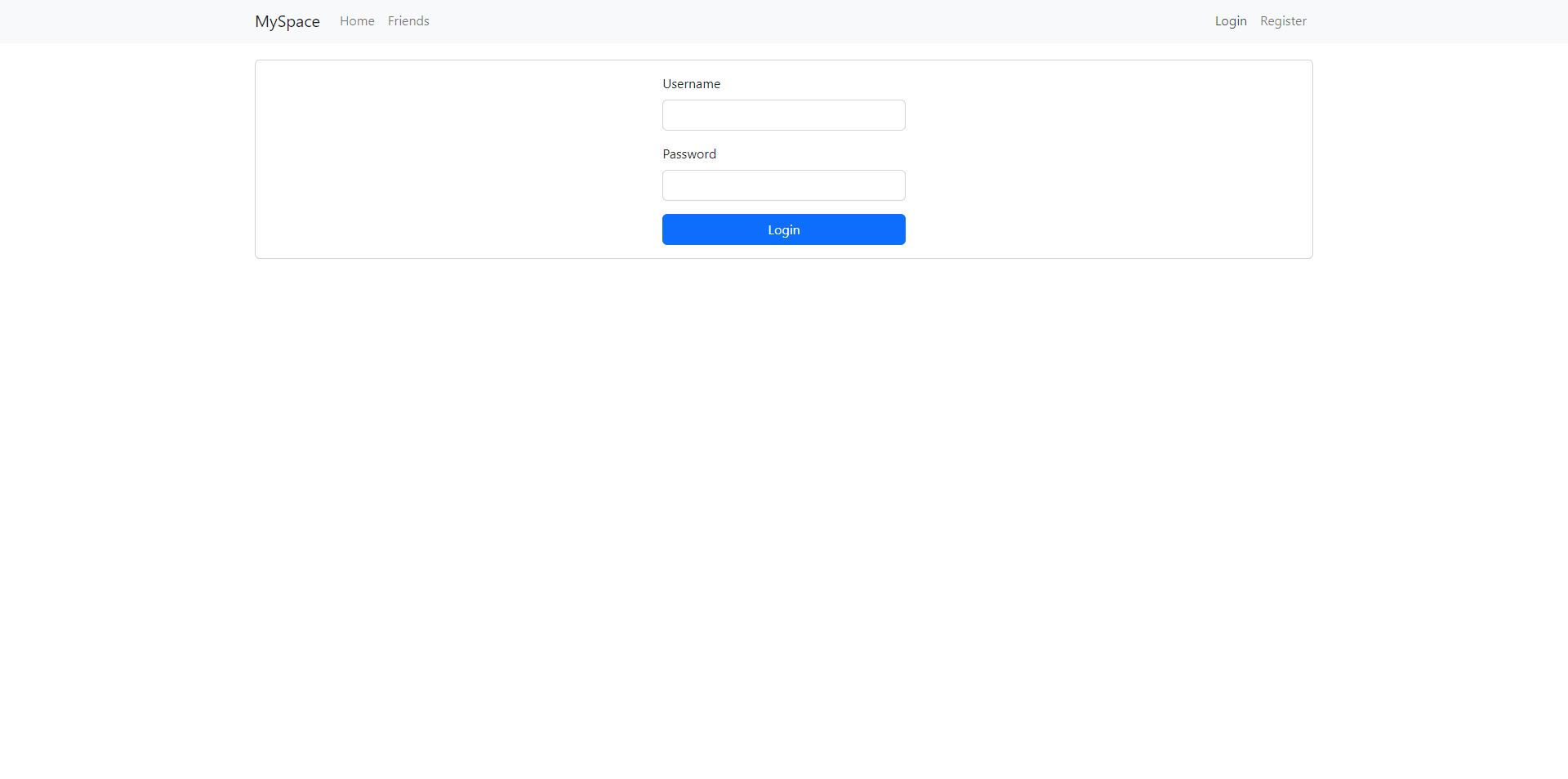Select the Username label text
1568x779 pixels.
pos(691,83)
